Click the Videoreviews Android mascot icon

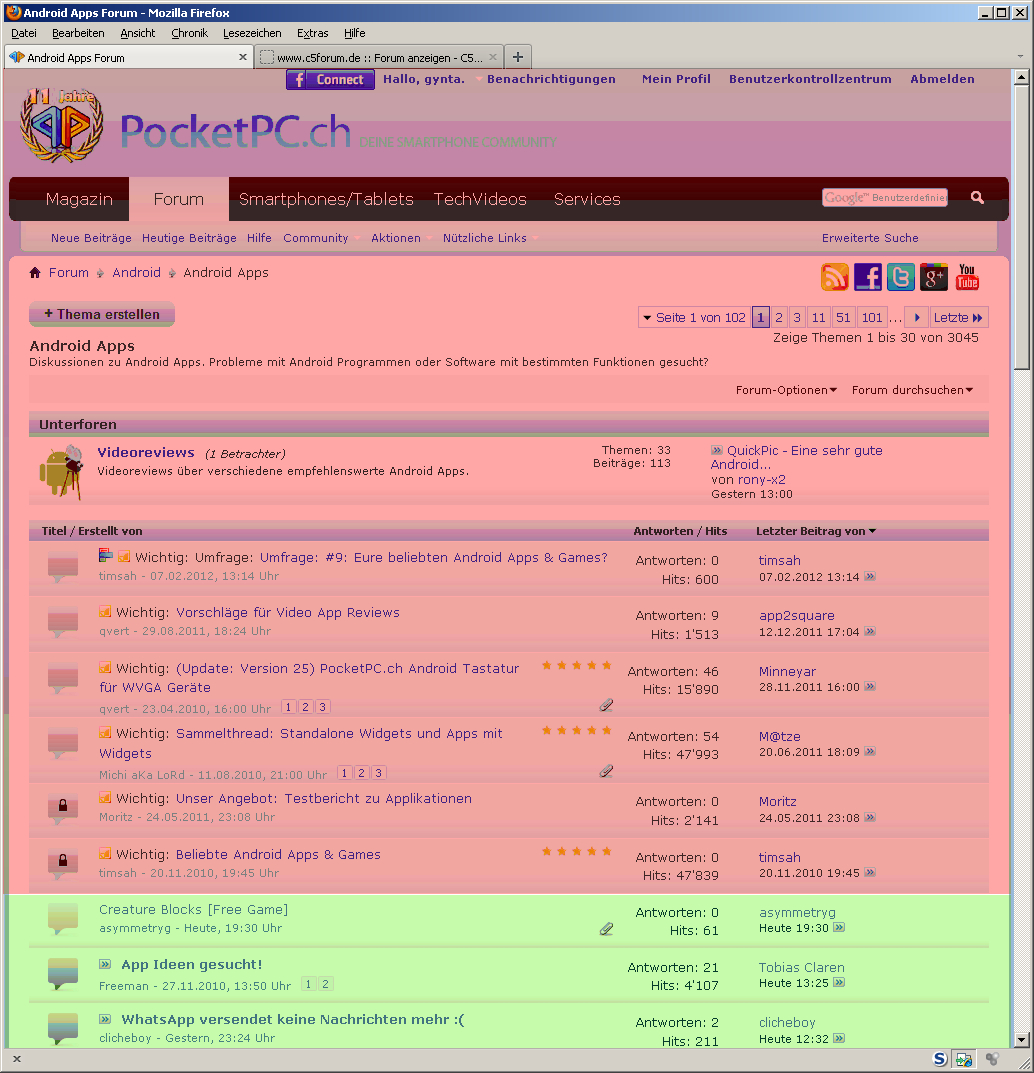click(x=60, y=471)
